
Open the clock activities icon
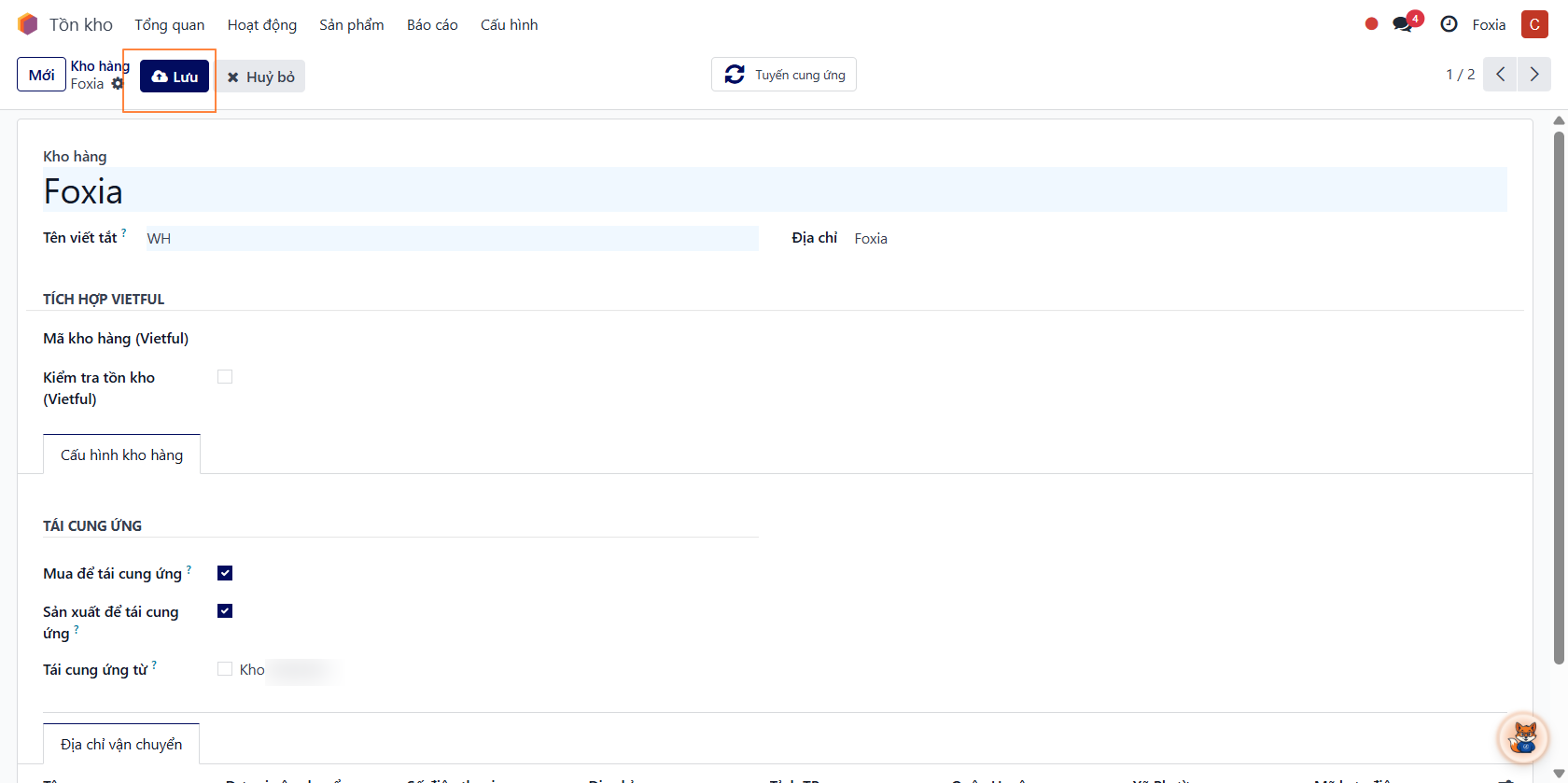(x=1449, y=24)
